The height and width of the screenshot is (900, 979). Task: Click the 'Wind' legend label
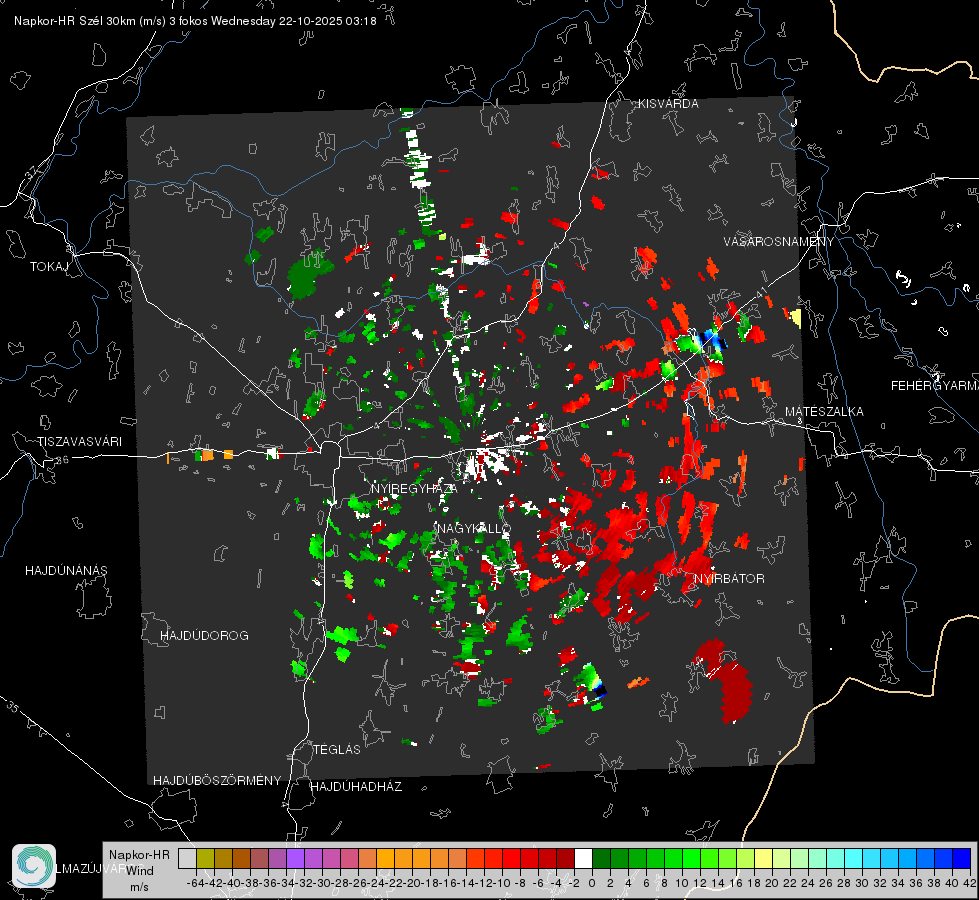[x=140, y=871]
